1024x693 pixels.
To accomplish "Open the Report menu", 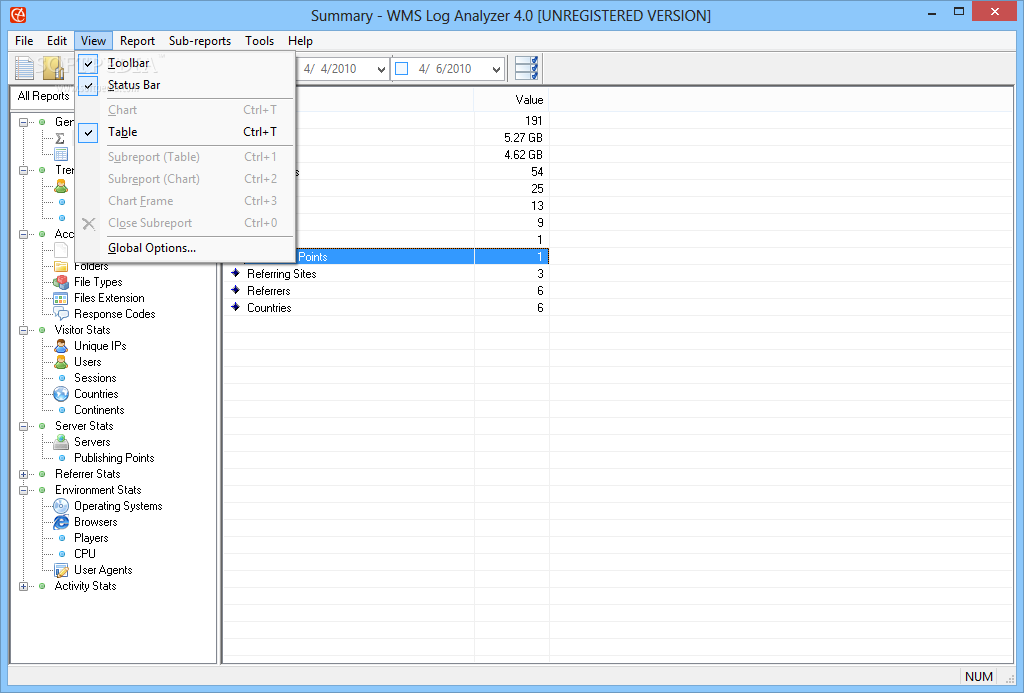I will click(137, 40).
